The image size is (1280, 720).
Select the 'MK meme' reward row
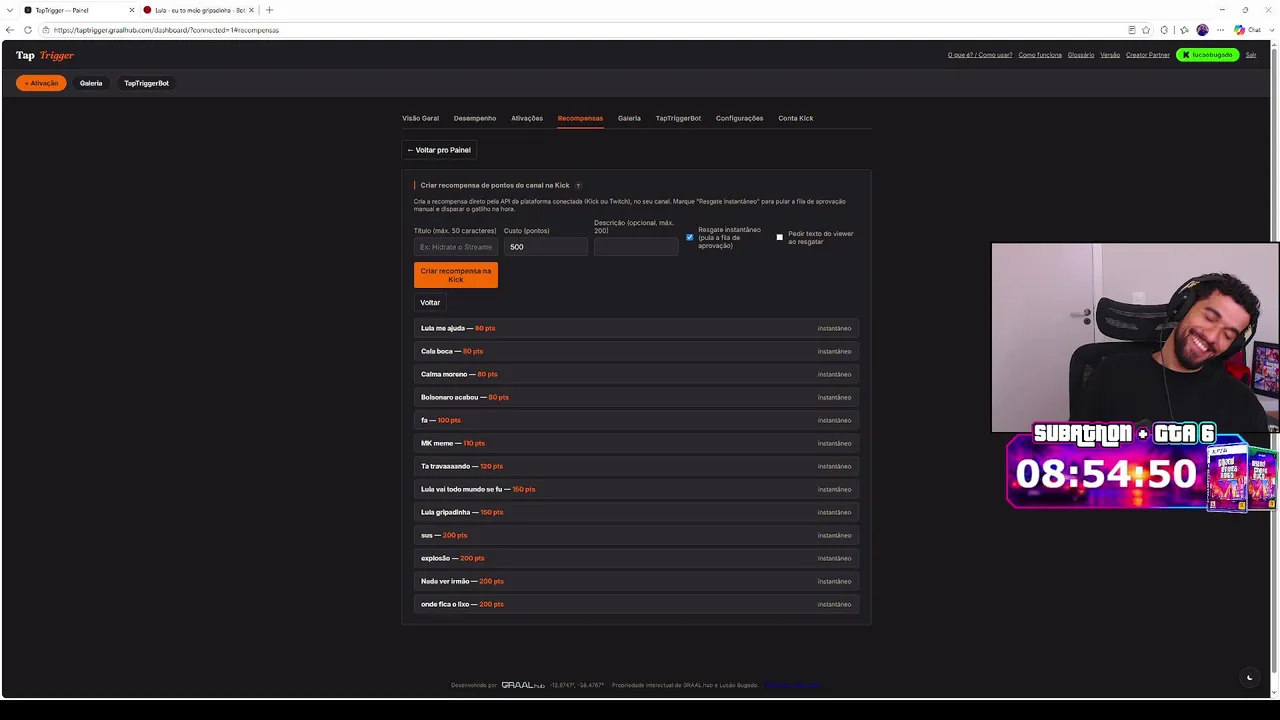pos(636,443)
